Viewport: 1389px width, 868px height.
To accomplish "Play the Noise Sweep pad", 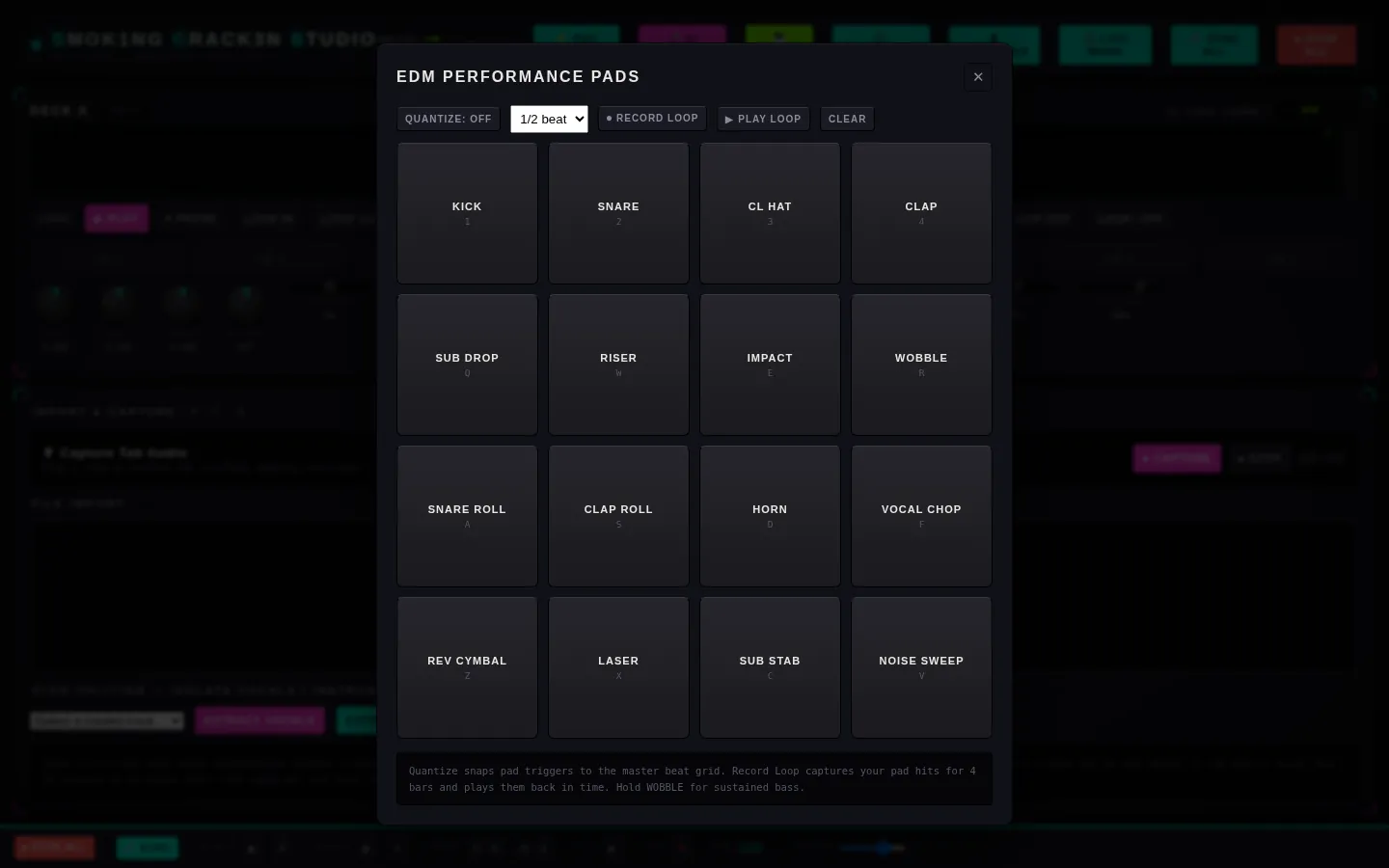I will pyautogui.click(x=921, y=667).
